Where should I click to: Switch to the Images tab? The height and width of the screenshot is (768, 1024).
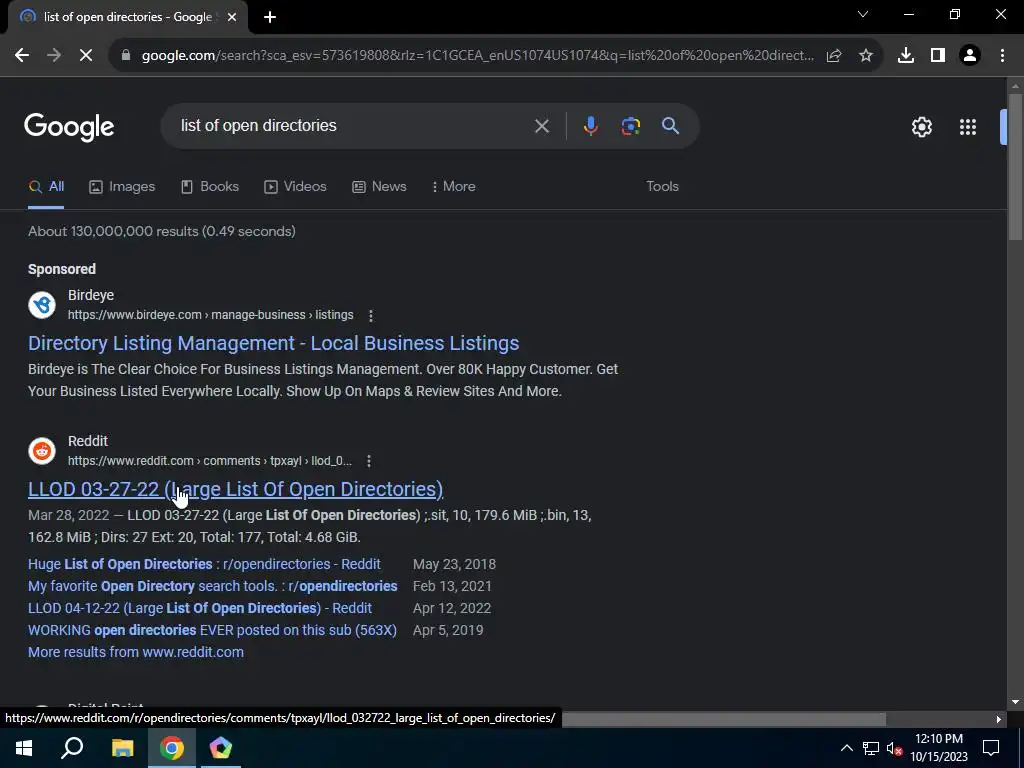click(122, 187)
